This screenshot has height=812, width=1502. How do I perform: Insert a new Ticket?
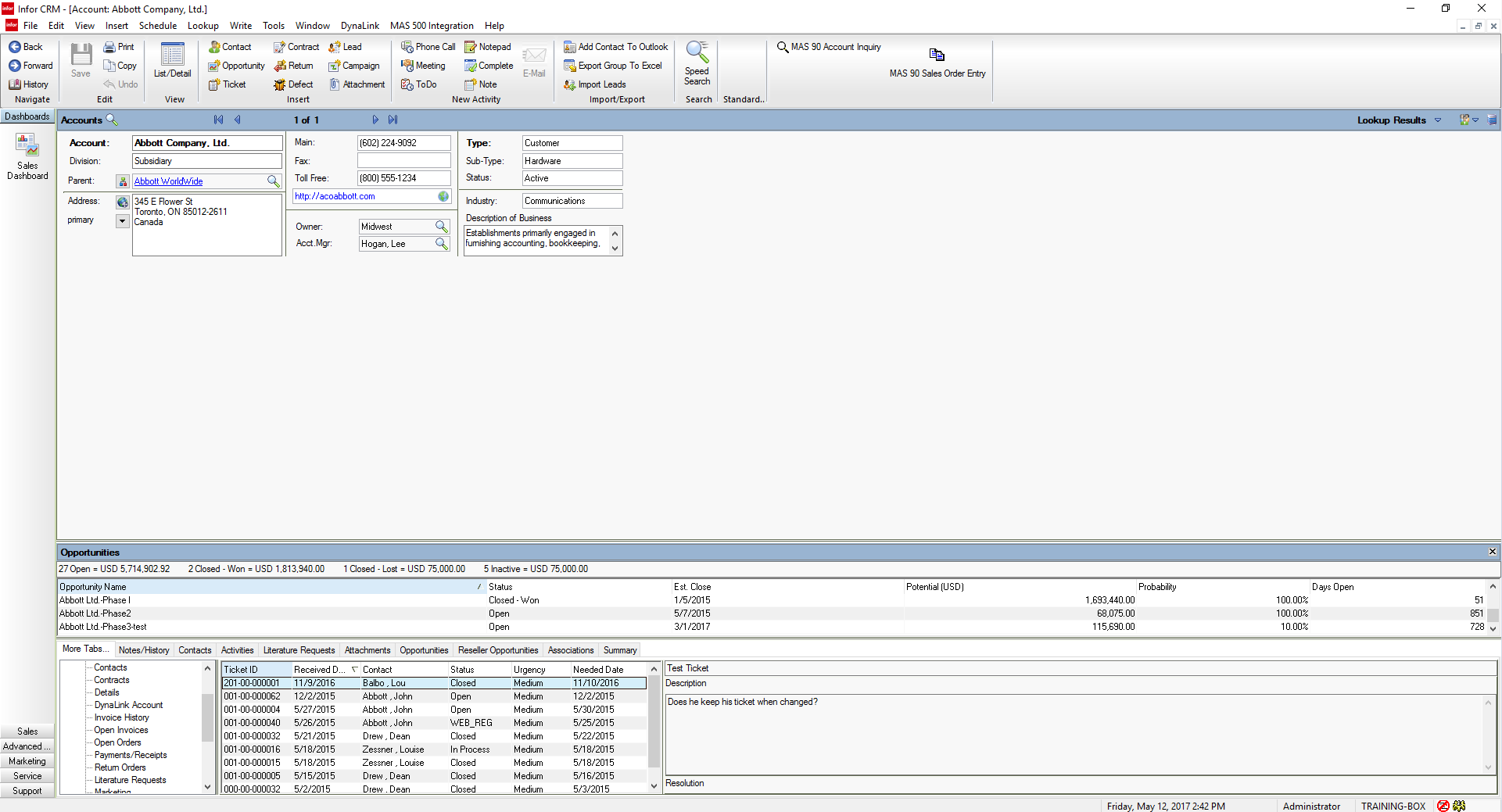pos(227,84)
